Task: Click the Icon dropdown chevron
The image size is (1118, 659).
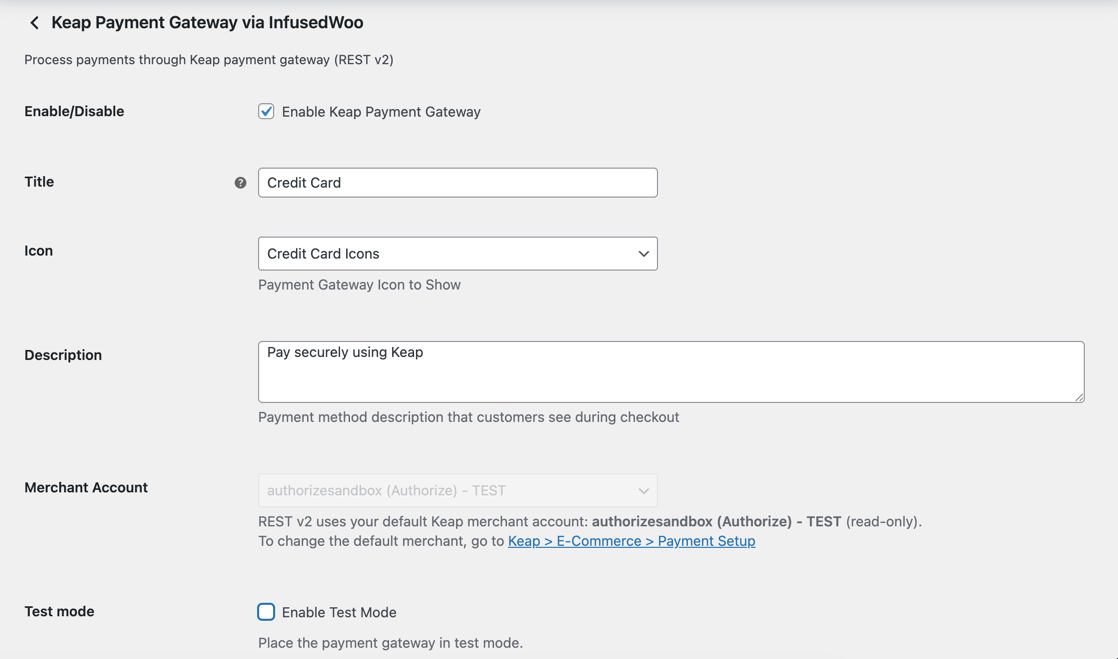Action: coord(643,253)
